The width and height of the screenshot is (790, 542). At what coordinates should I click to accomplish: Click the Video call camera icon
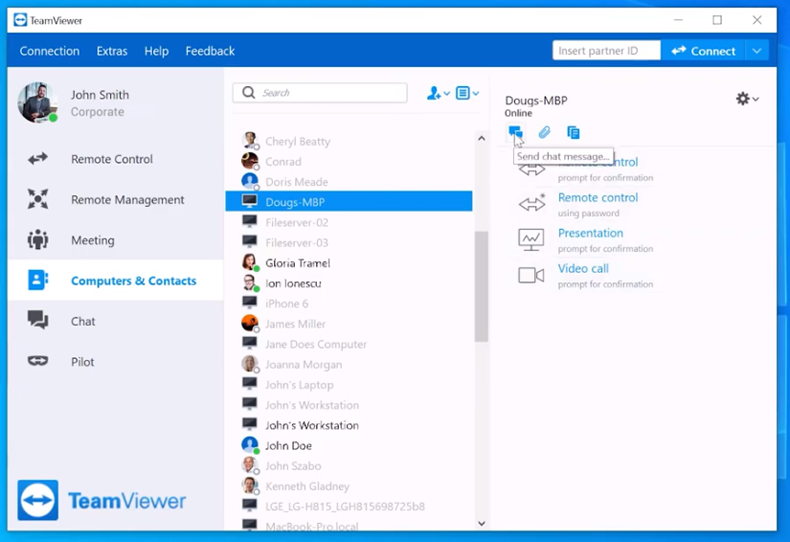pos(531,276)
